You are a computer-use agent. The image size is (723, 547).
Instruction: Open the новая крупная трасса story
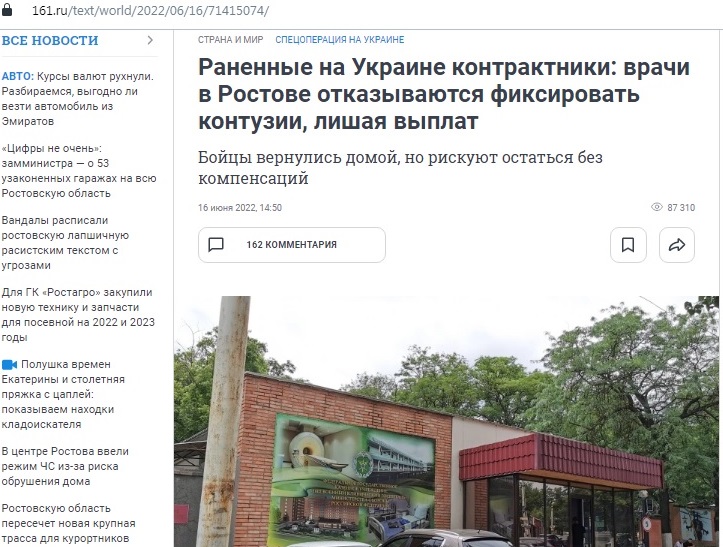pyautogui.click(x=68, y=523)
